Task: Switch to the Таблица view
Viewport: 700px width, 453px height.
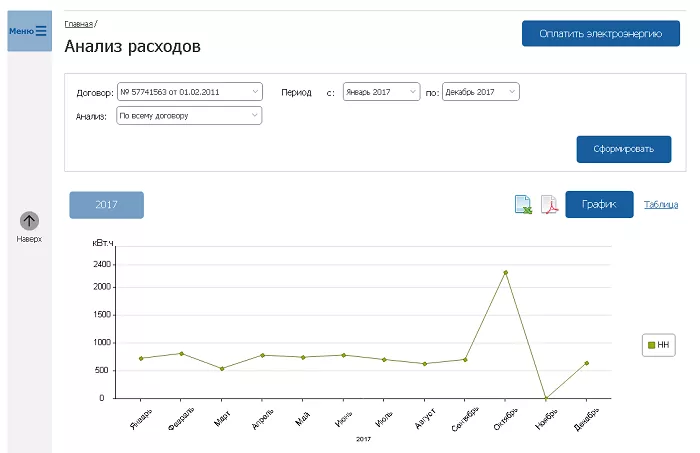Action: 660,204
